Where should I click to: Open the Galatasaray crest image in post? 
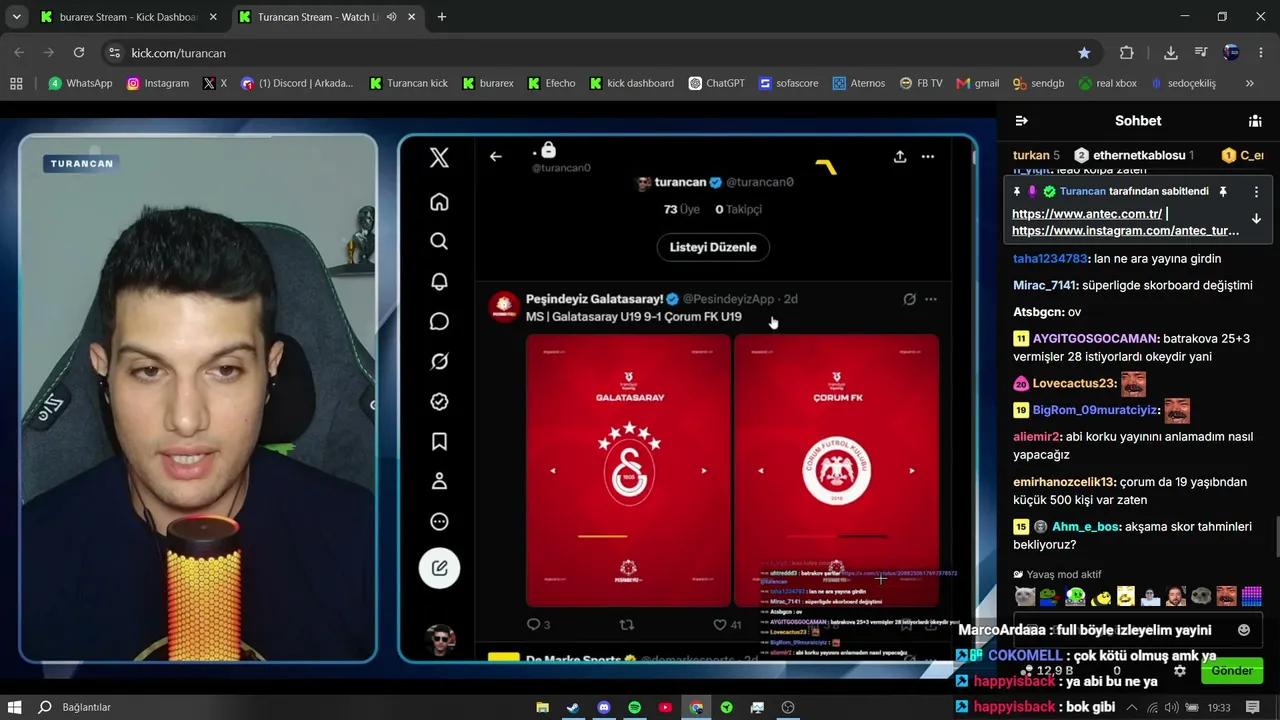(x=628, y=471)
